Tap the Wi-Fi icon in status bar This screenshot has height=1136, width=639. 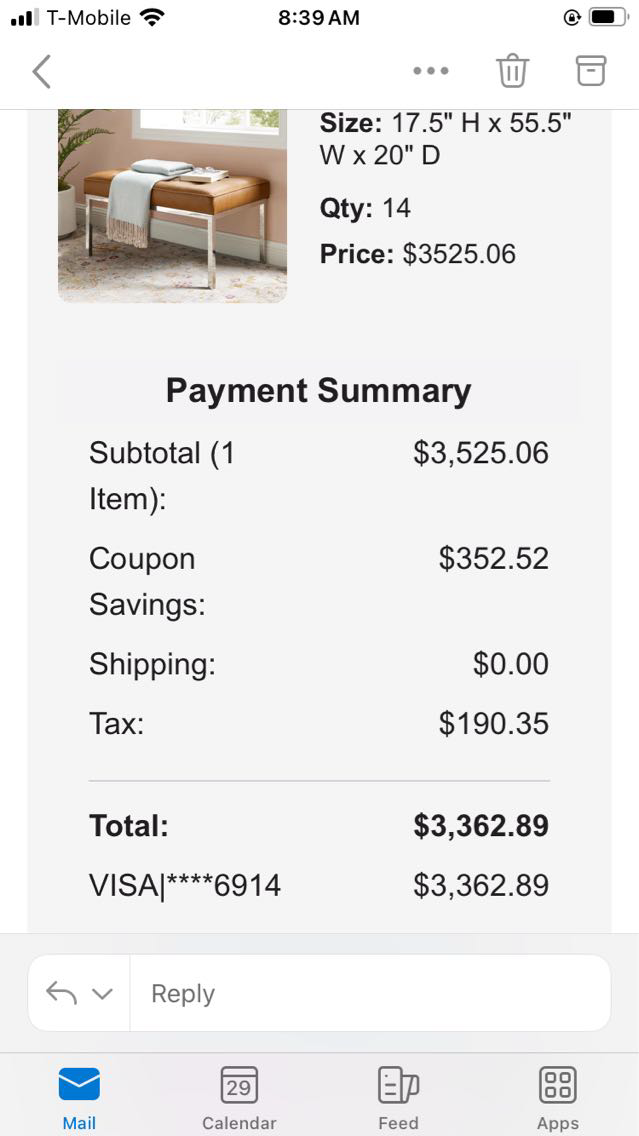point(152,17)
